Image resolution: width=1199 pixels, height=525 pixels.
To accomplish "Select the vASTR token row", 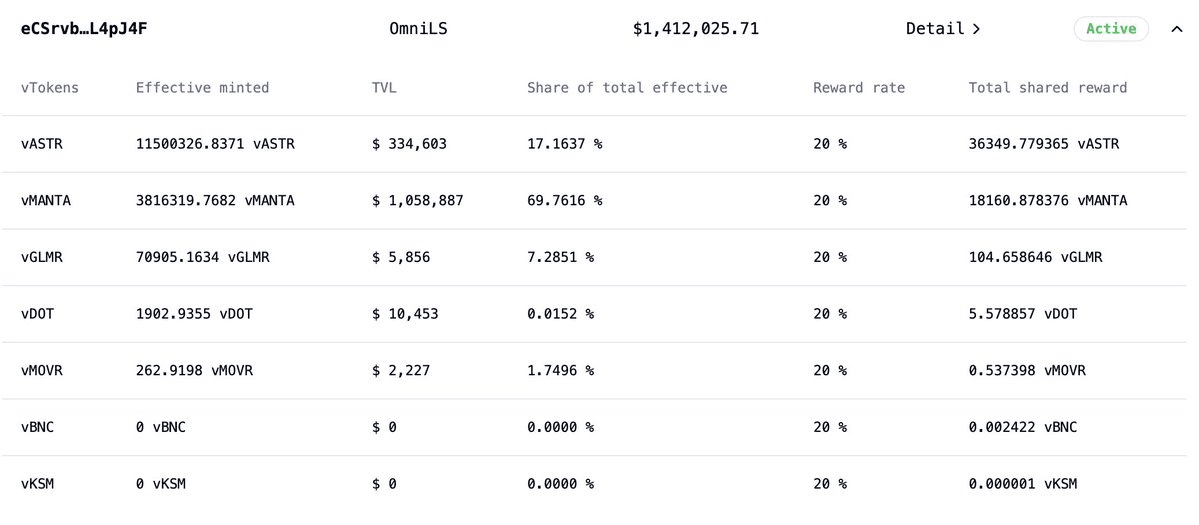I will tap(42, 144).
